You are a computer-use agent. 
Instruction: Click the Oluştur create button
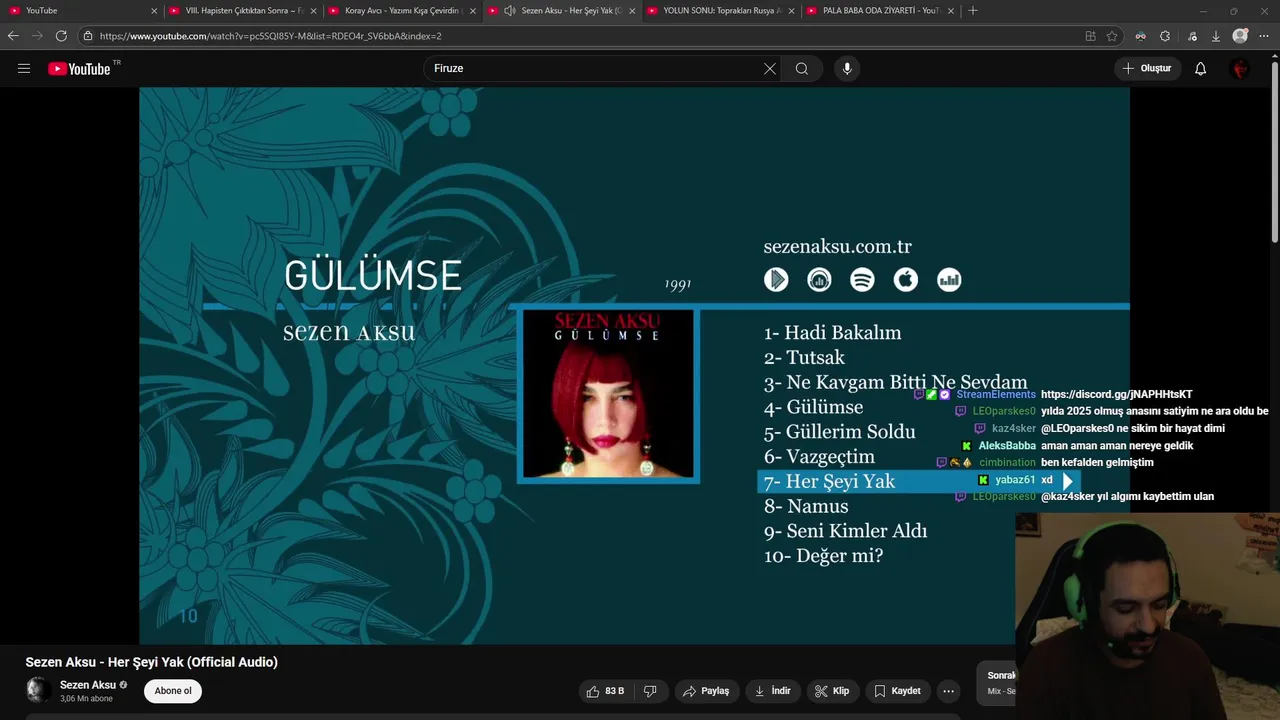tap(1146, 68)
